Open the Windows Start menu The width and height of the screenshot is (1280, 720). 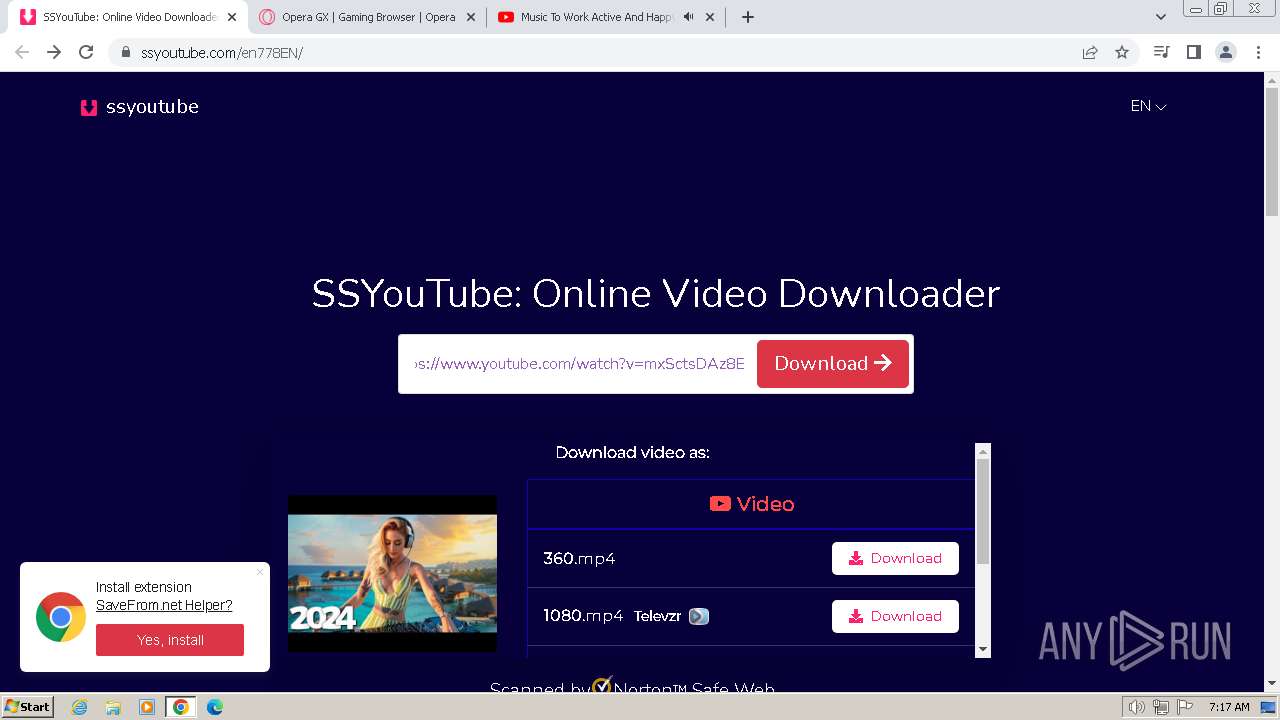27,707
